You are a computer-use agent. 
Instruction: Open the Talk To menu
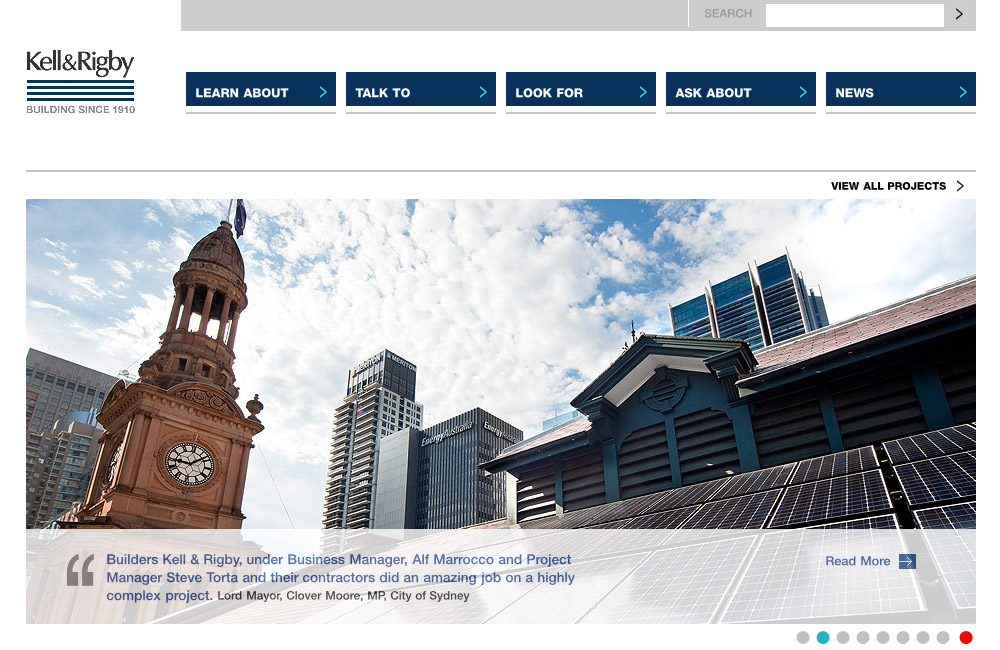[x=420, y=92]
